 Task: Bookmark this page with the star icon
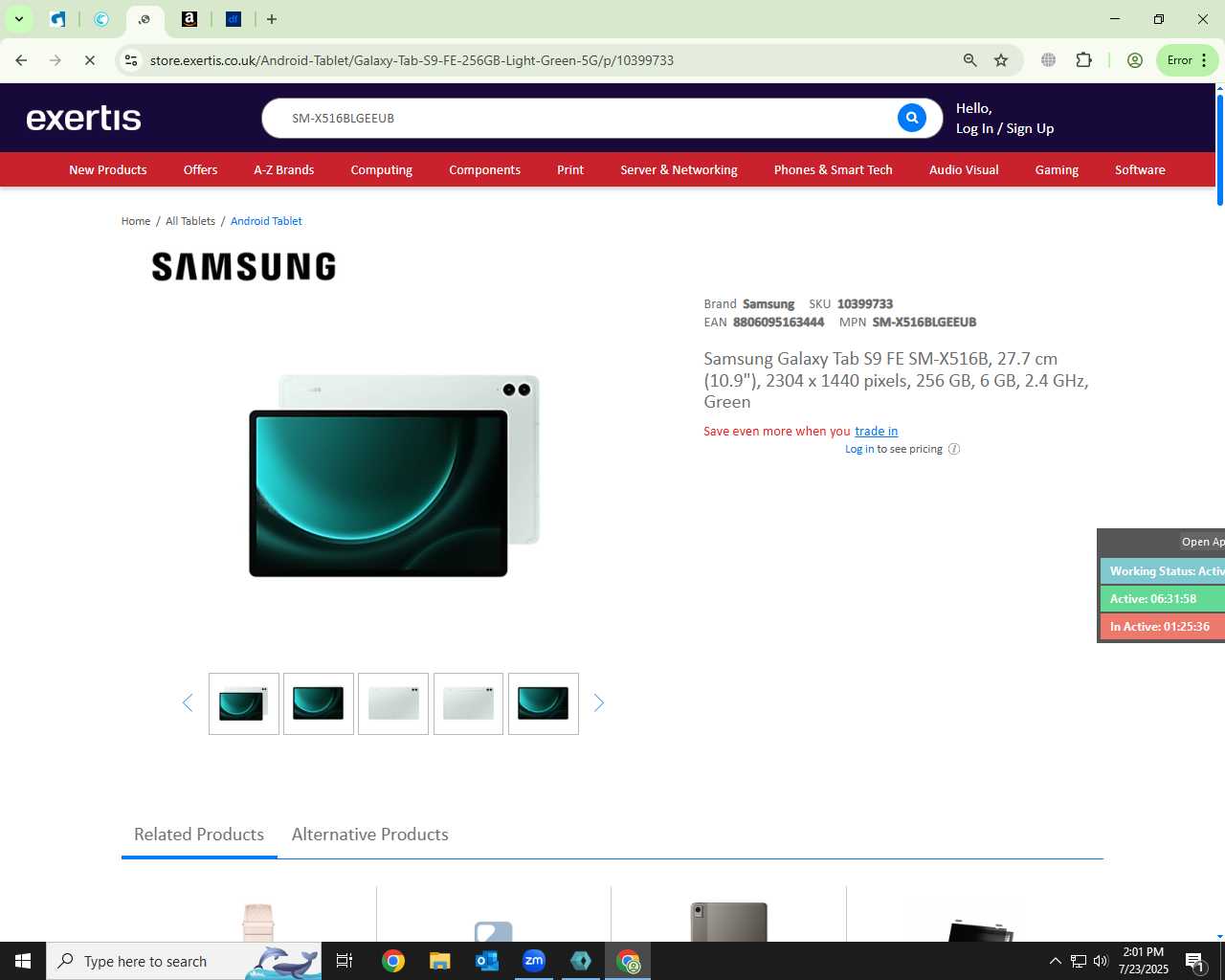(x=1001, y=60)
